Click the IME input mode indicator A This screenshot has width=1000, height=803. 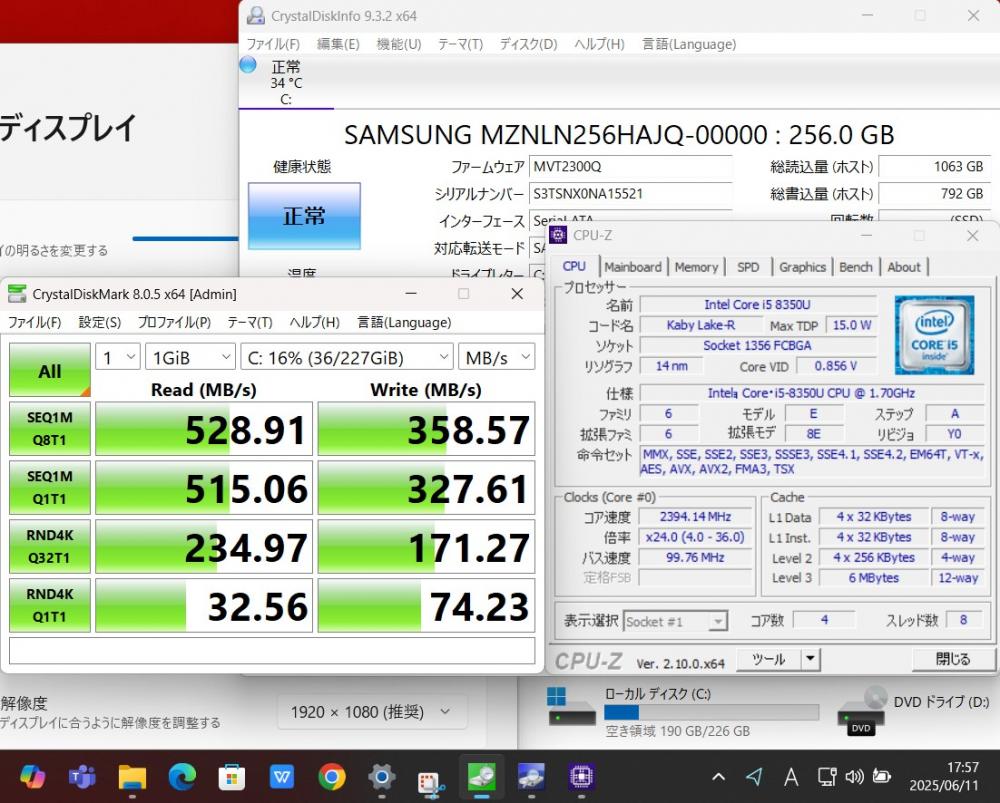[791, 776]
